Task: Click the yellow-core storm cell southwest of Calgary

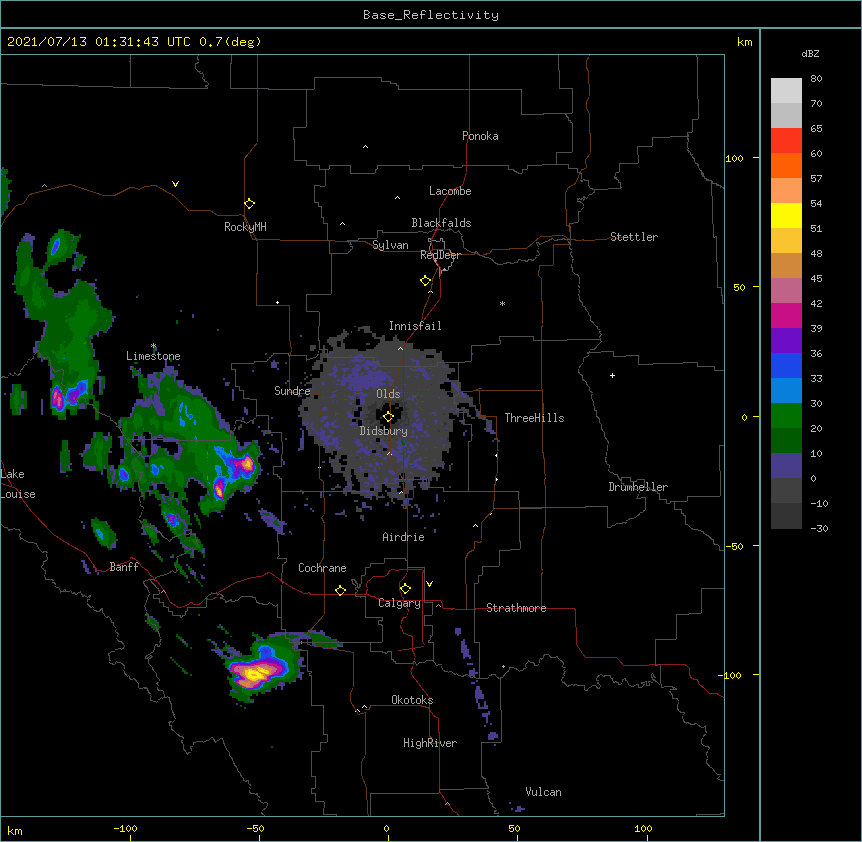Action: [254, 674]
